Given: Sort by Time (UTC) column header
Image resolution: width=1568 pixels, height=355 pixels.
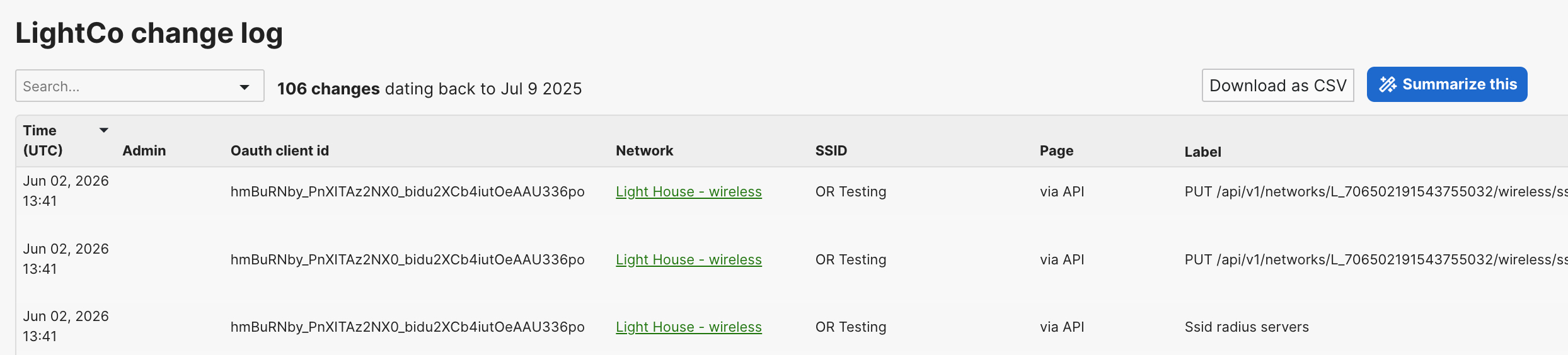Looking at the screenshot, I should 43,140.
